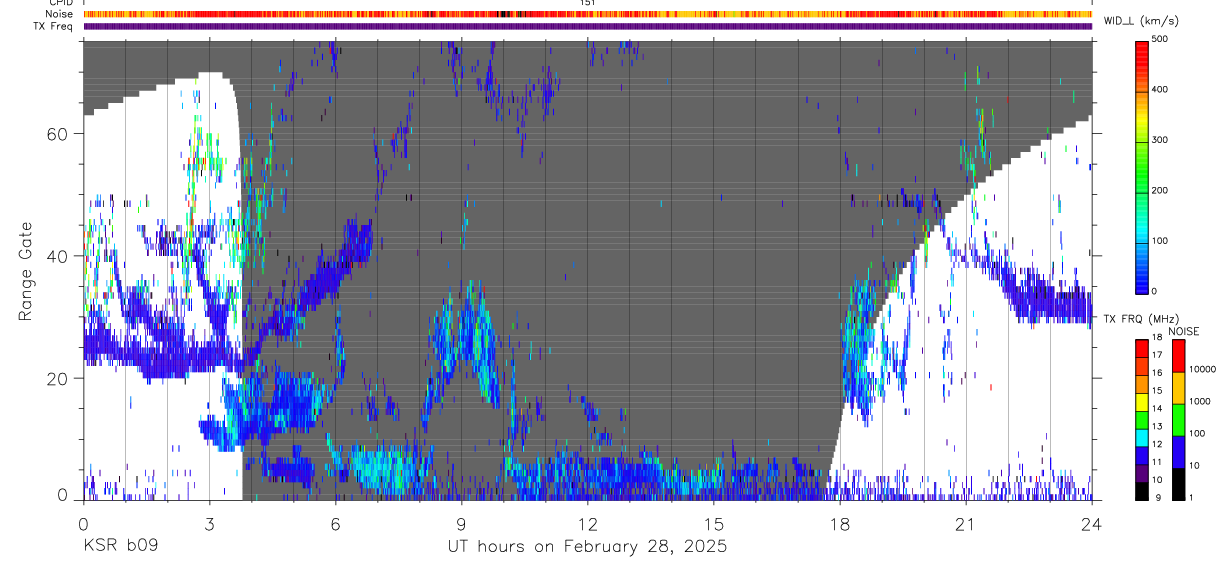Click the 21 tick on UT hours axis
Viewport: 1228px width, 567px height.
pos(966,523)
